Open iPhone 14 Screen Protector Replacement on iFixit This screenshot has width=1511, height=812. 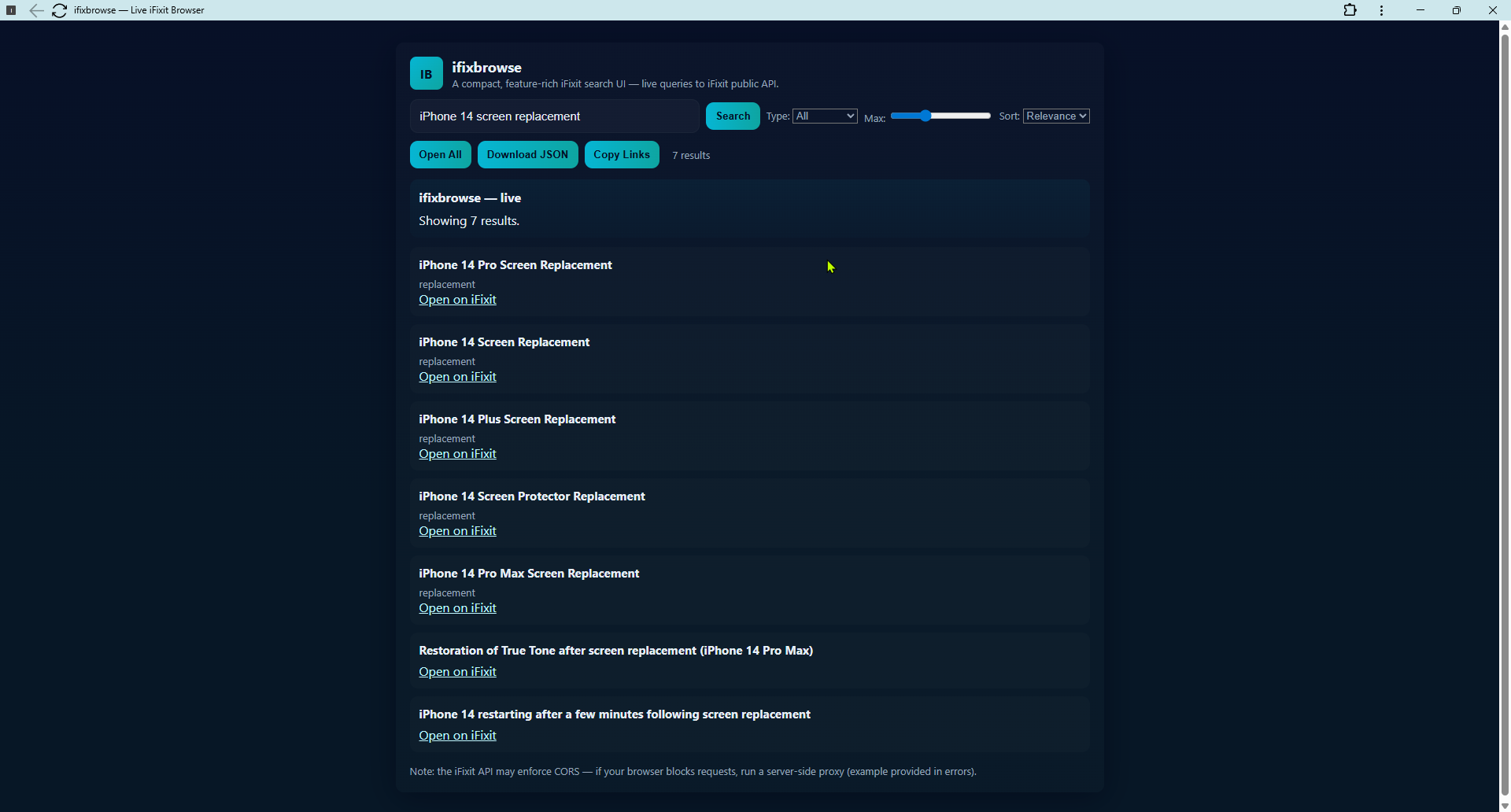point(457,531)
